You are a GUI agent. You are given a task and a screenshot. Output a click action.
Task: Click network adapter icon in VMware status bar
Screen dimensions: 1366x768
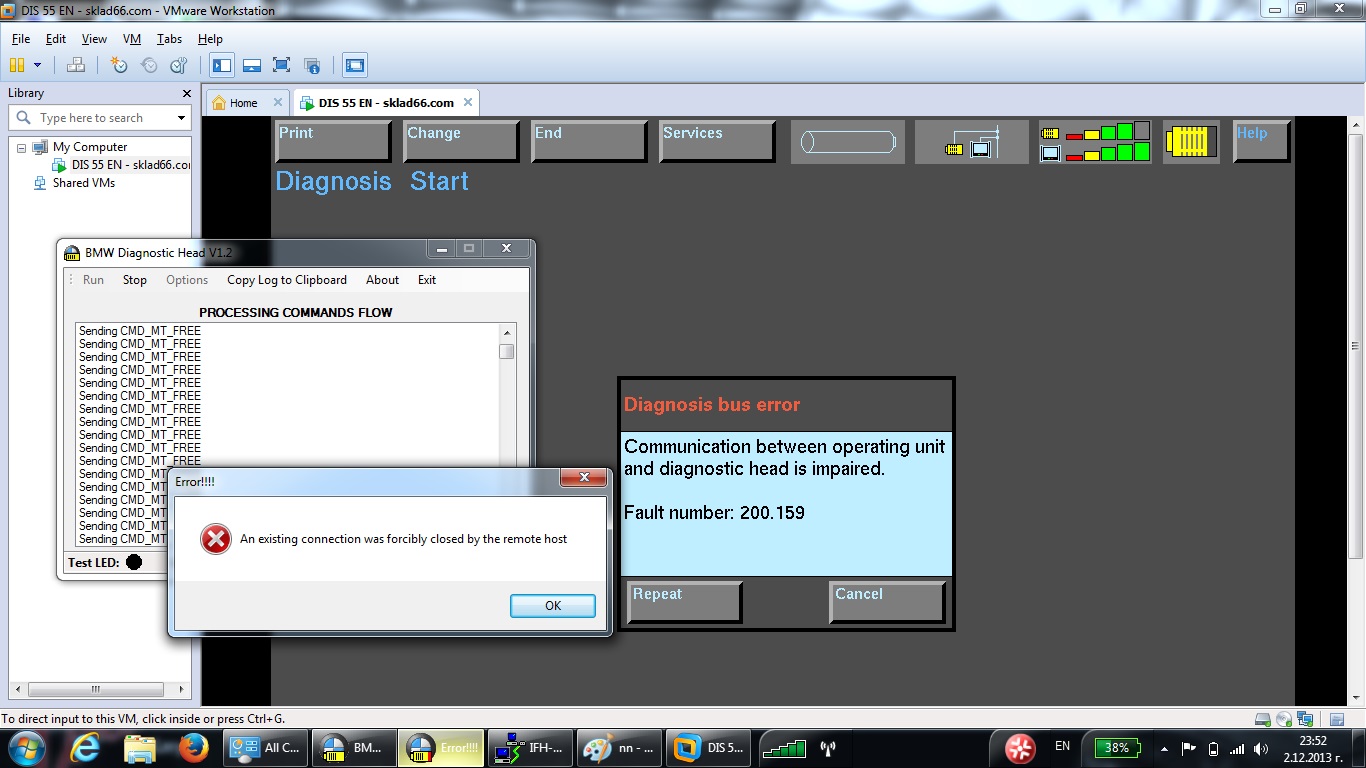point(1305,719)
